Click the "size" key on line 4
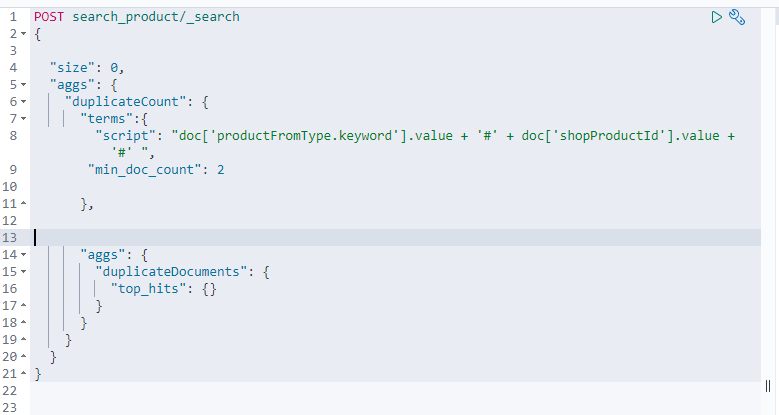Screen dimensions: 779x415 click(72, 68)
